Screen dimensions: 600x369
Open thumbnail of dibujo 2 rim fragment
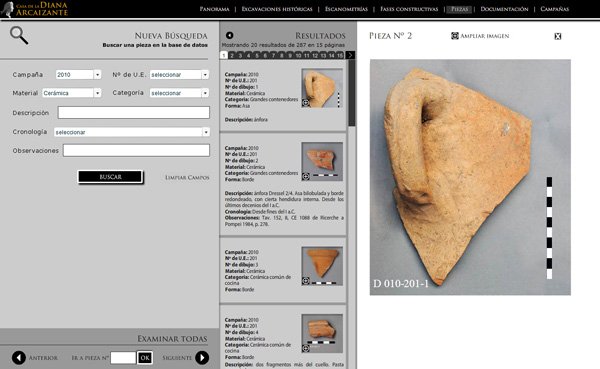322,162
